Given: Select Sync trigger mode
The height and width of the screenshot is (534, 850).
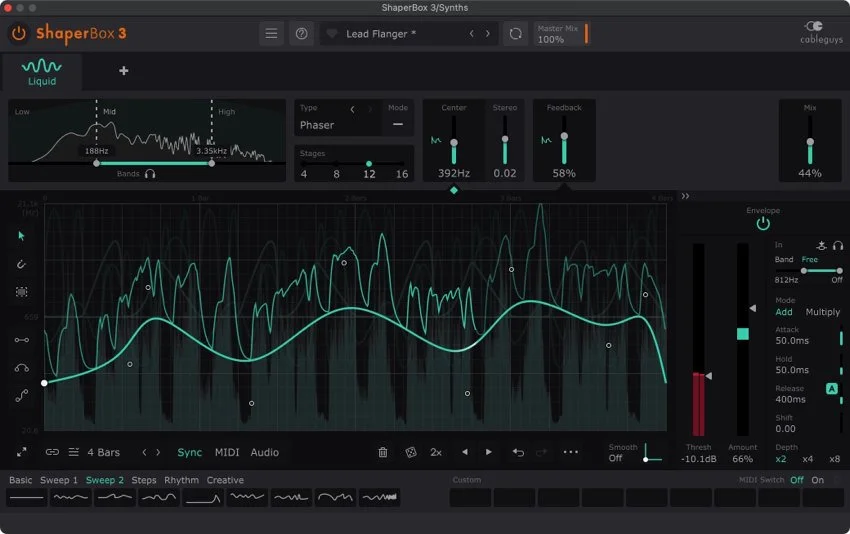Looking at the screenshot, I should 190,452.
